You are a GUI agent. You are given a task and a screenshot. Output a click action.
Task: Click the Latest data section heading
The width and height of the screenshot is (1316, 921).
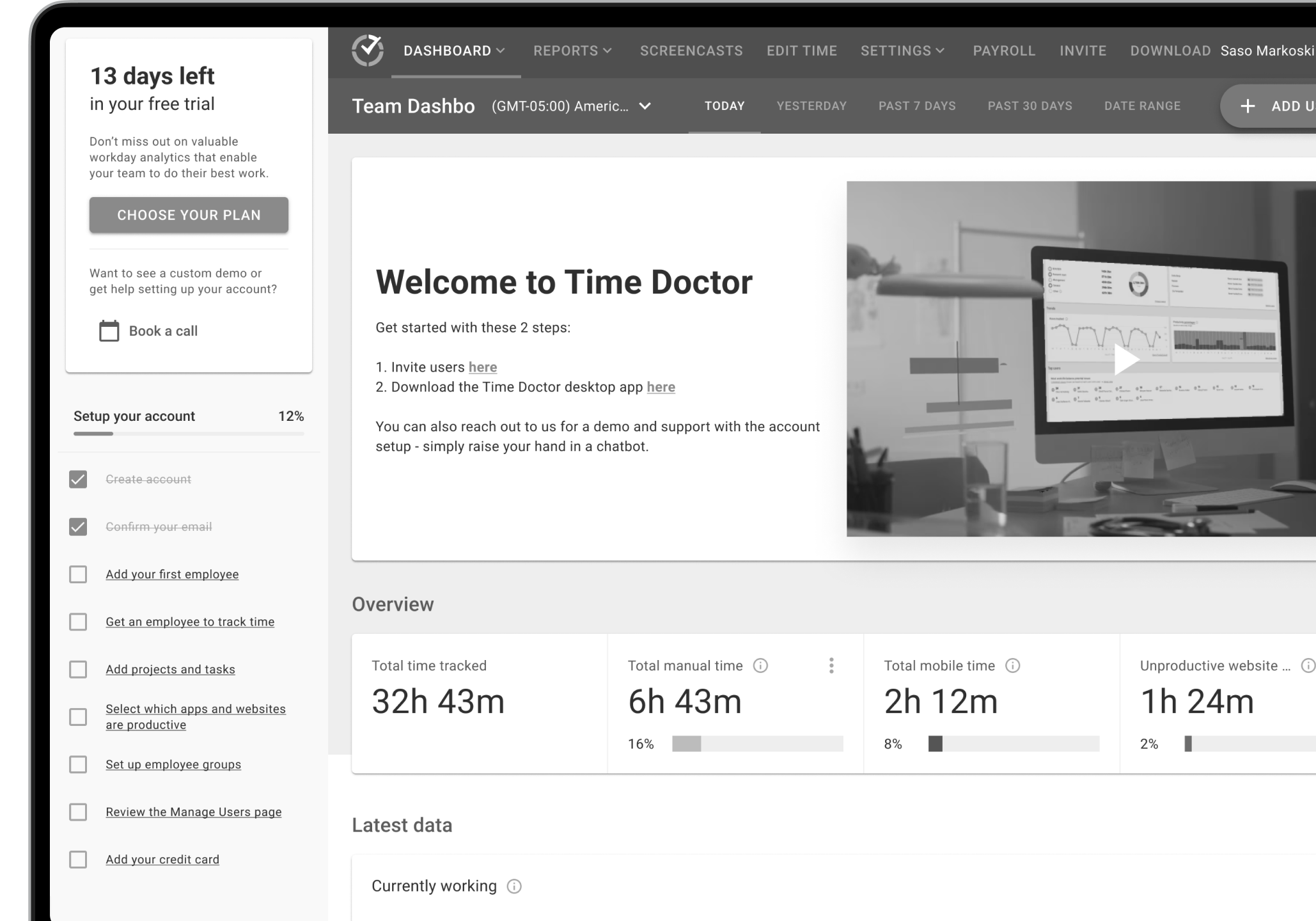[x=402, y=825]
